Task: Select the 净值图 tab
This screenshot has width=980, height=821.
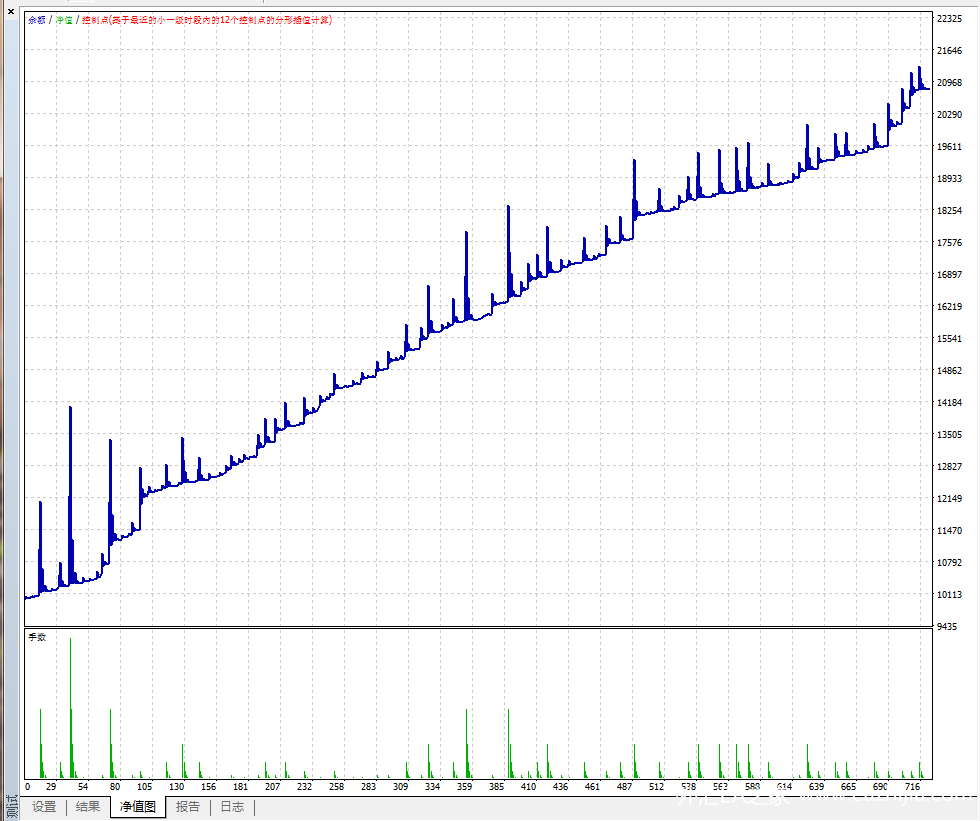Action: [138, 807]
